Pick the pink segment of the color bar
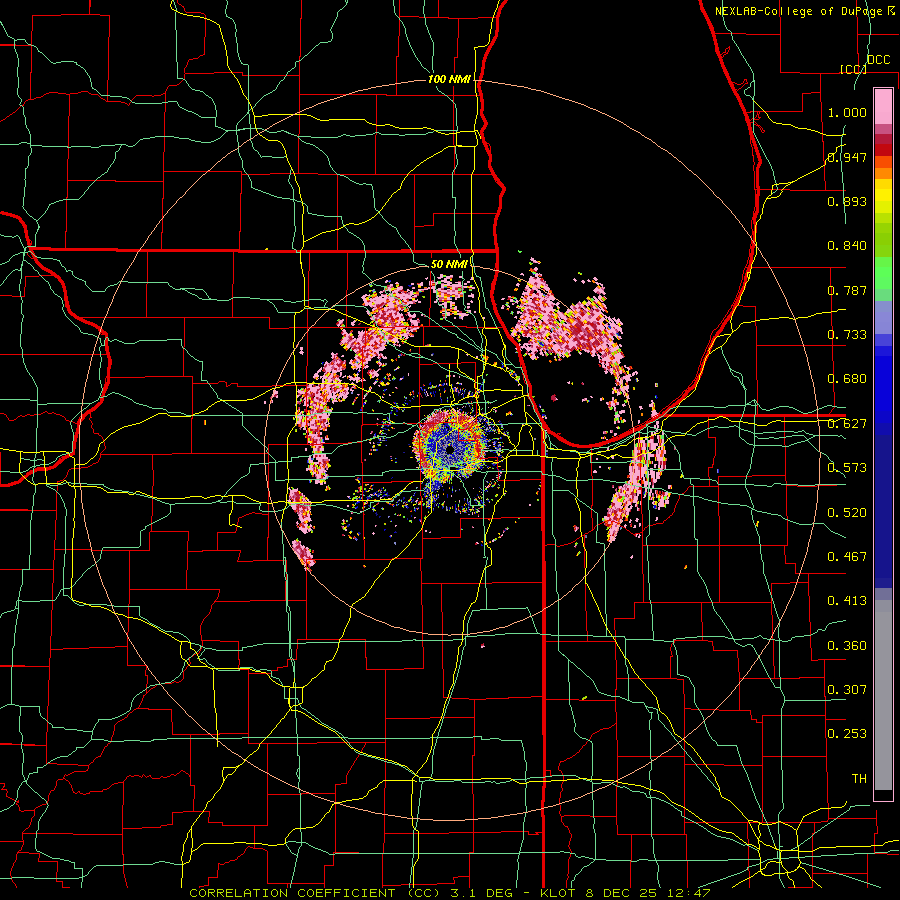 (883, 106)
